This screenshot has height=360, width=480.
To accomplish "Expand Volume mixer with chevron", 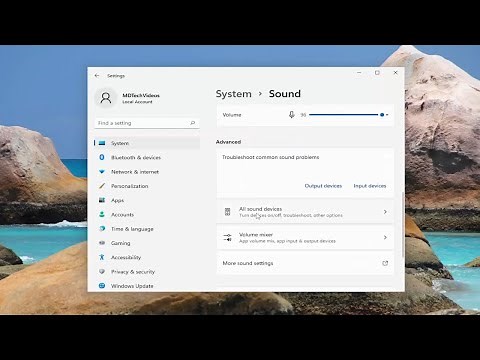I will pyautogui.click(x=385, y=237).
